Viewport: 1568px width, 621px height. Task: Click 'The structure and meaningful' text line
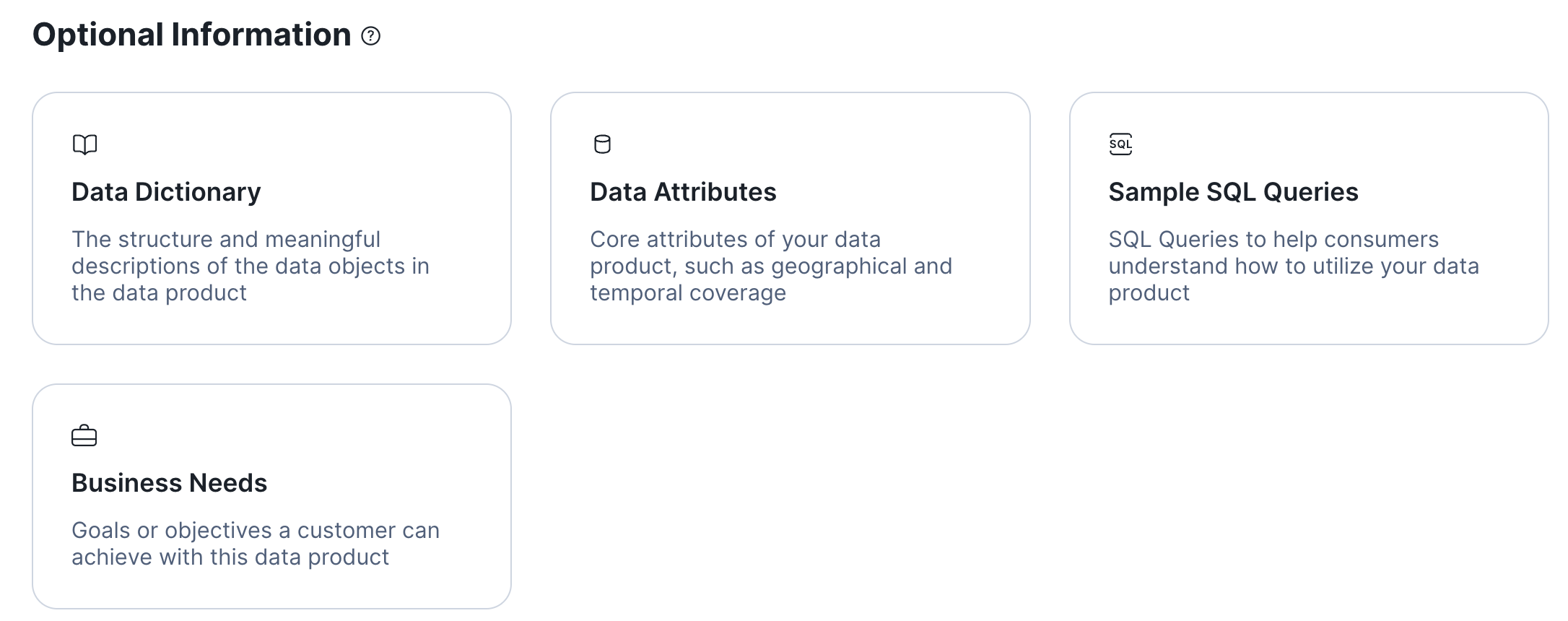(225, 240)
